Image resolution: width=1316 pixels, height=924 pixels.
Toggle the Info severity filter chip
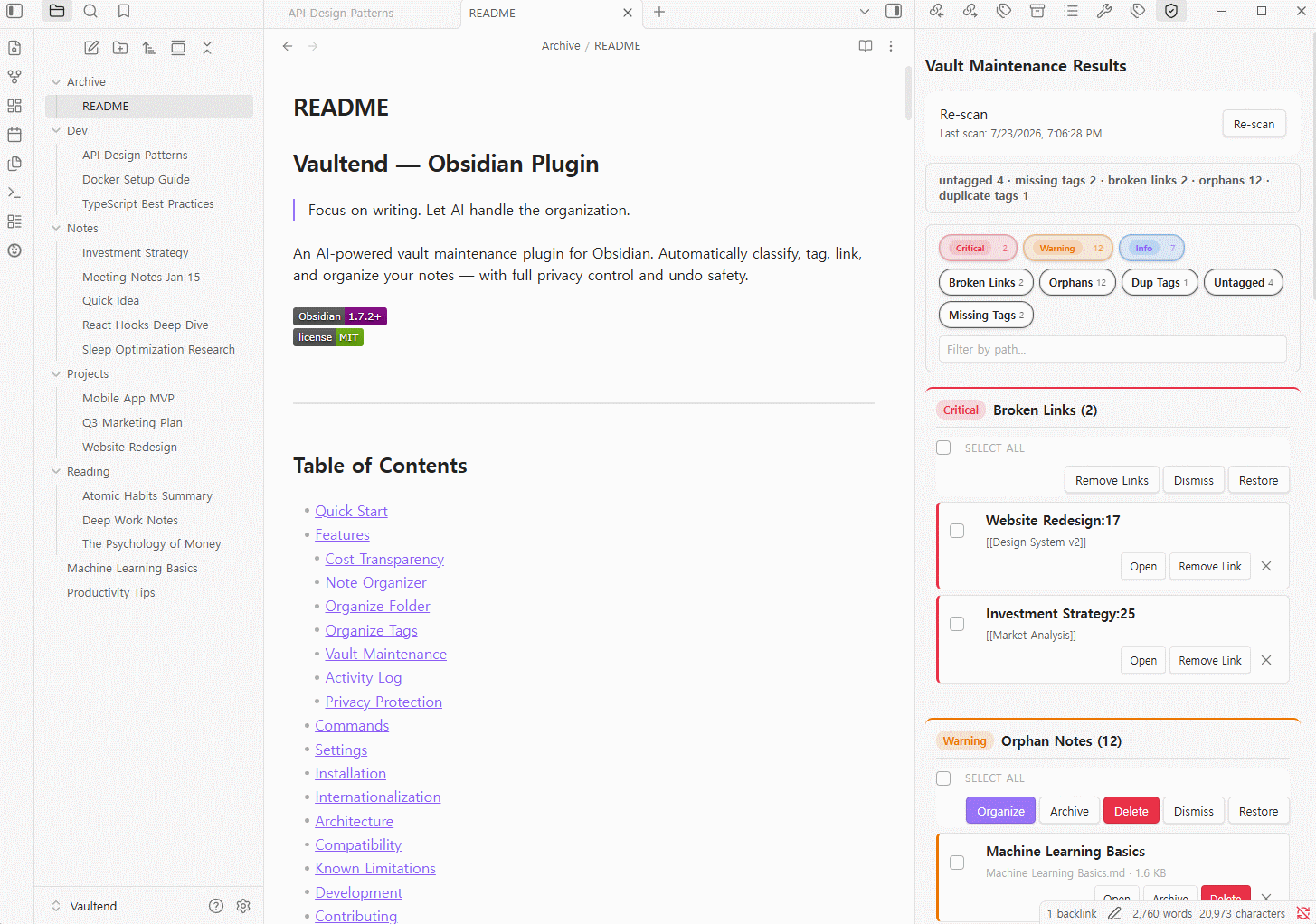[1151, 248]
